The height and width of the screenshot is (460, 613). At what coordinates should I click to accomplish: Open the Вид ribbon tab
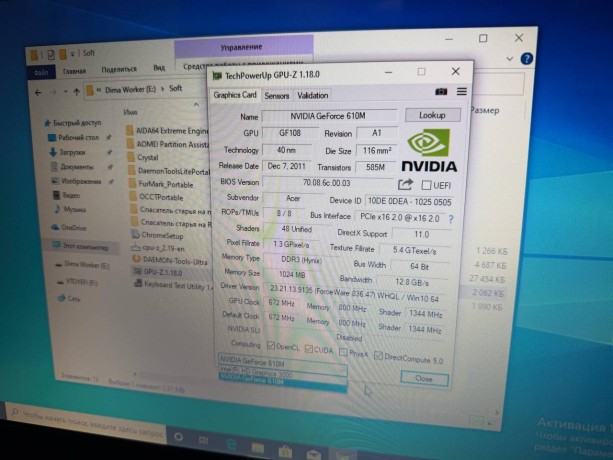pyautogui.click(x=159, y=68)
